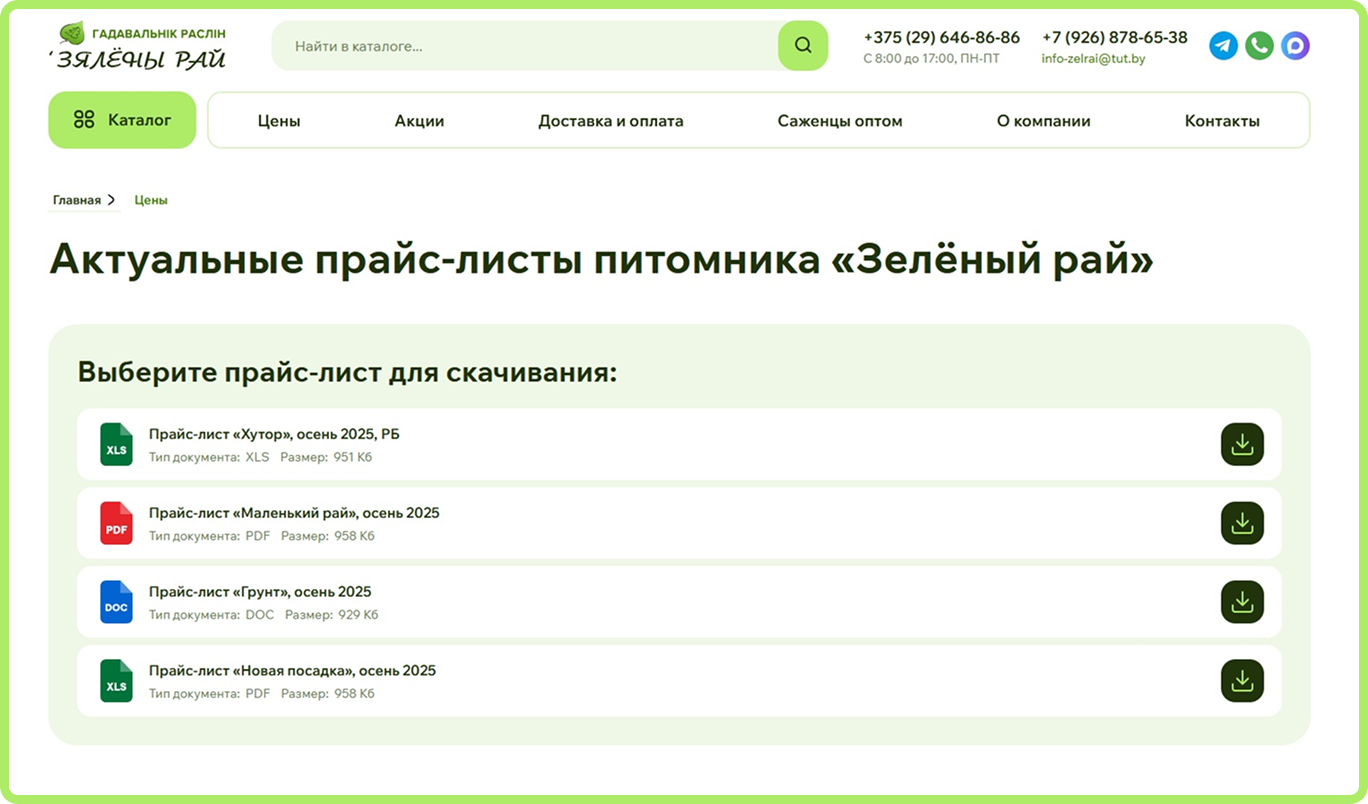Select Саженцы оптом in navigation

[840, 121]
